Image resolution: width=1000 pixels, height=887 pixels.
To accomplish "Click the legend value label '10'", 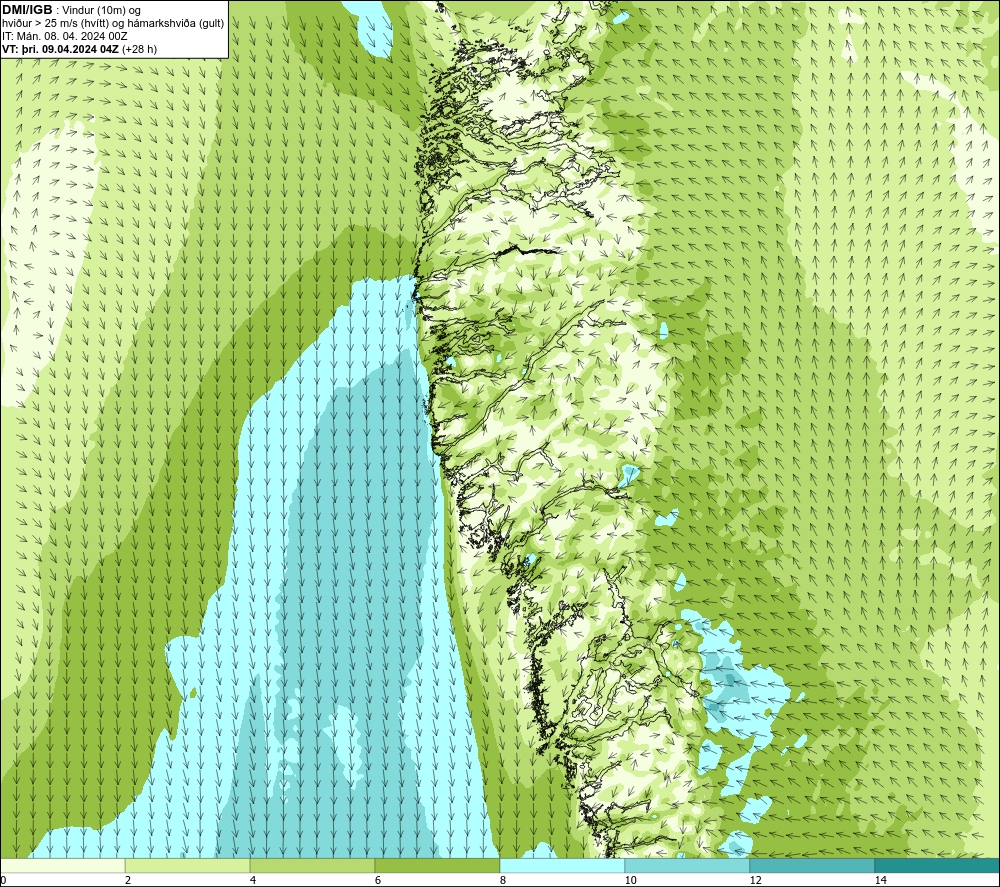I will click(630, 880).
